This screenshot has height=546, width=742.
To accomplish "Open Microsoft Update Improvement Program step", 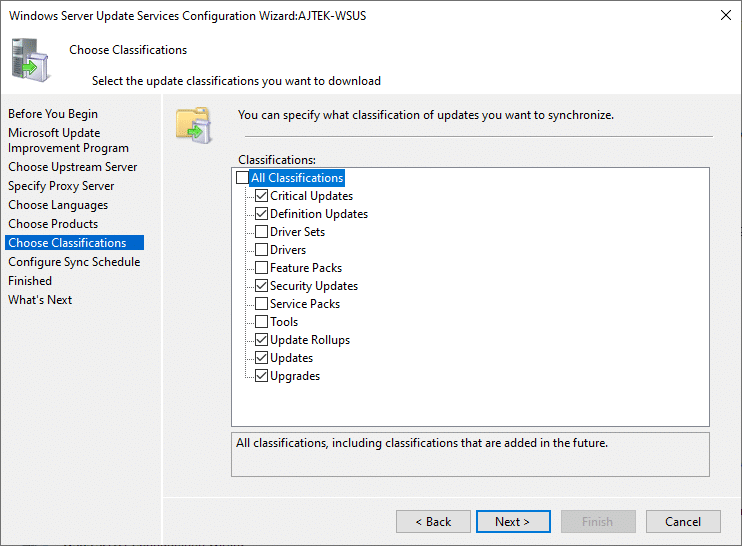I will pyautogui.click(x=68, y=141).
